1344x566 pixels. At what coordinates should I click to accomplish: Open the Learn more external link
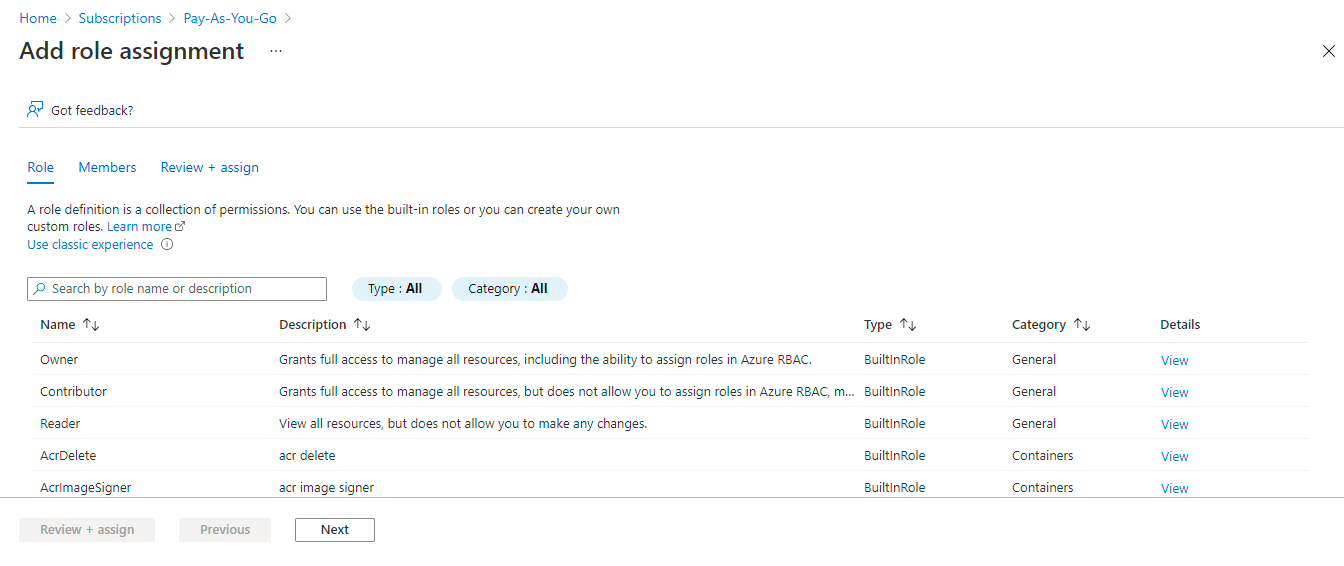[x=146, y=227]
